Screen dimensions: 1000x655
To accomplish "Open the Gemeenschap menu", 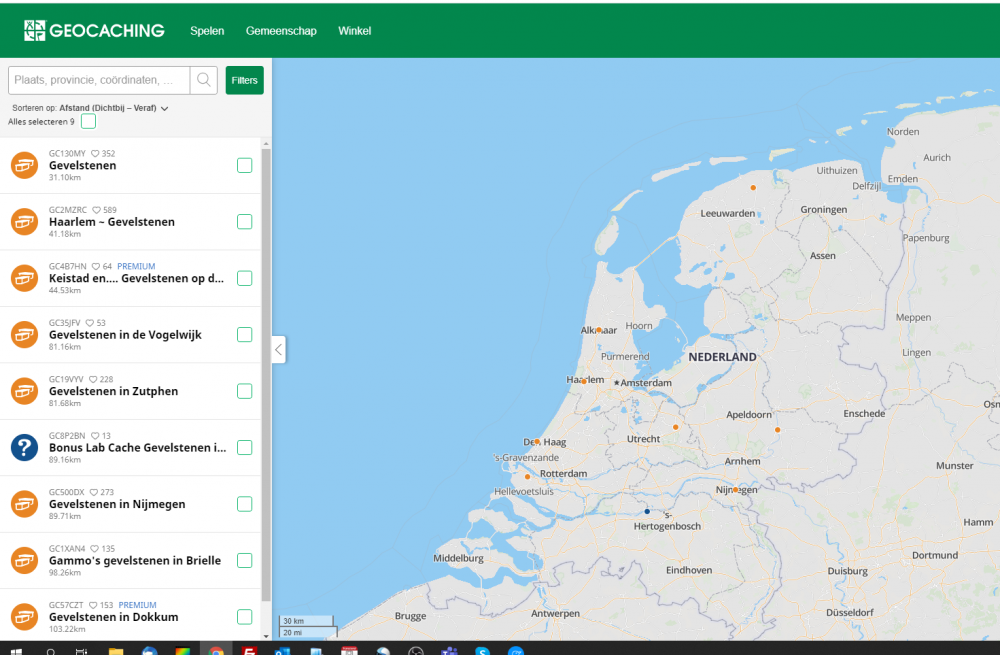I will [x=281, y=31].
